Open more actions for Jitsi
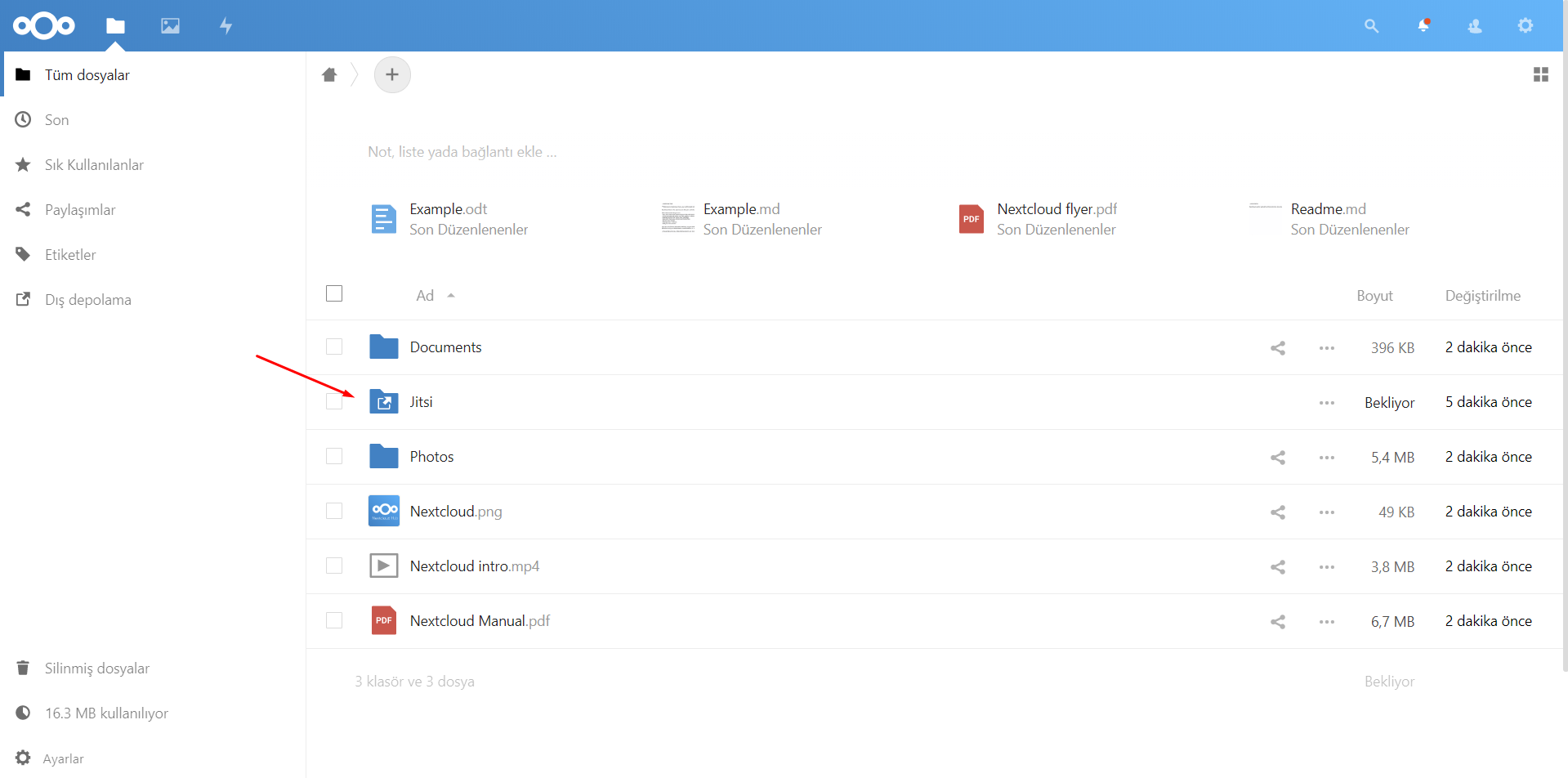 [x=1327, y=403]
